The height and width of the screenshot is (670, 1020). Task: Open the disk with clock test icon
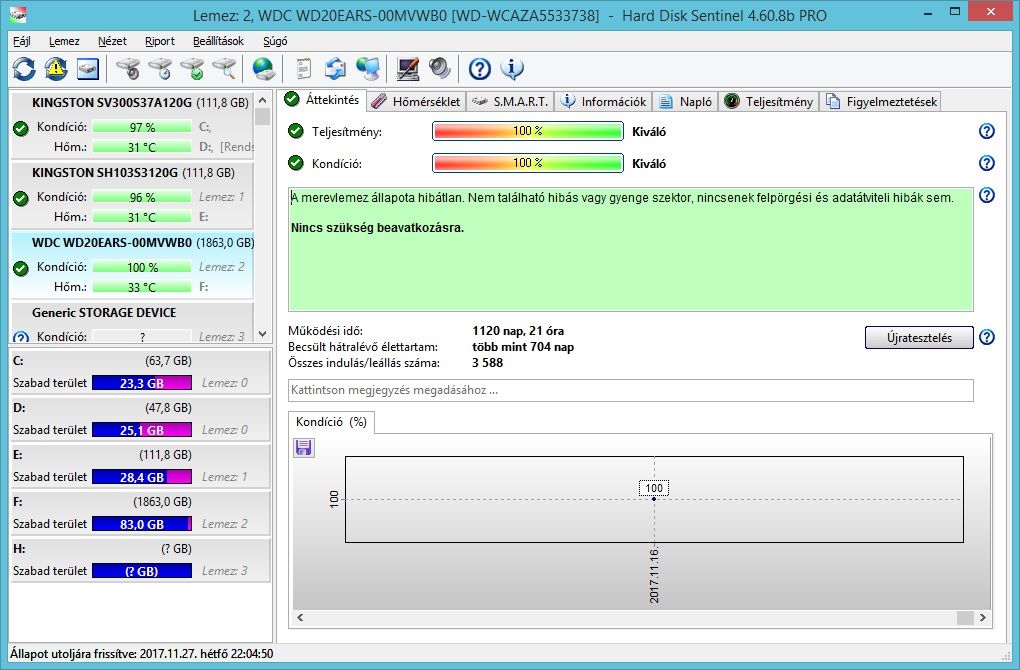[x=161, y=68]
